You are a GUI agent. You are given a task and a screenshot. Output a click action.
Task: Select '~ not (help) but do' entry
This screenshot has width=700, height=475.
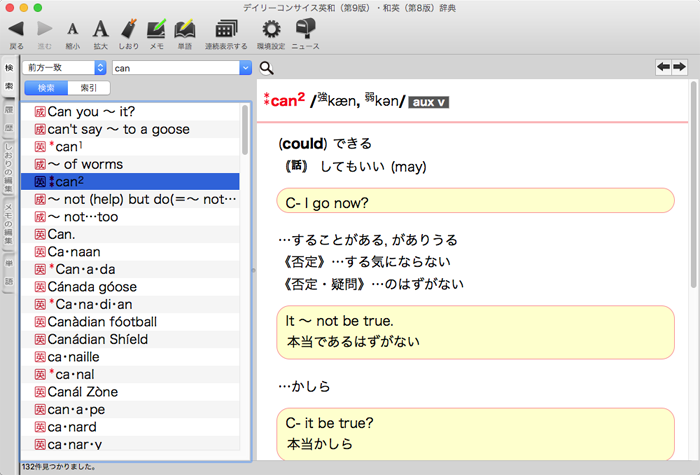coord(130,199)
